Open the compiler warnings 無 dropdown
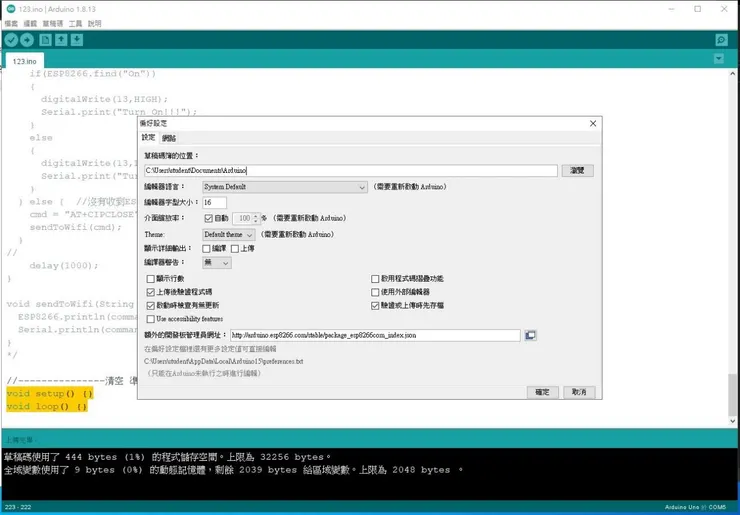Image resolution: width=740 pixels, height=515 pixels. pos(217,263)
